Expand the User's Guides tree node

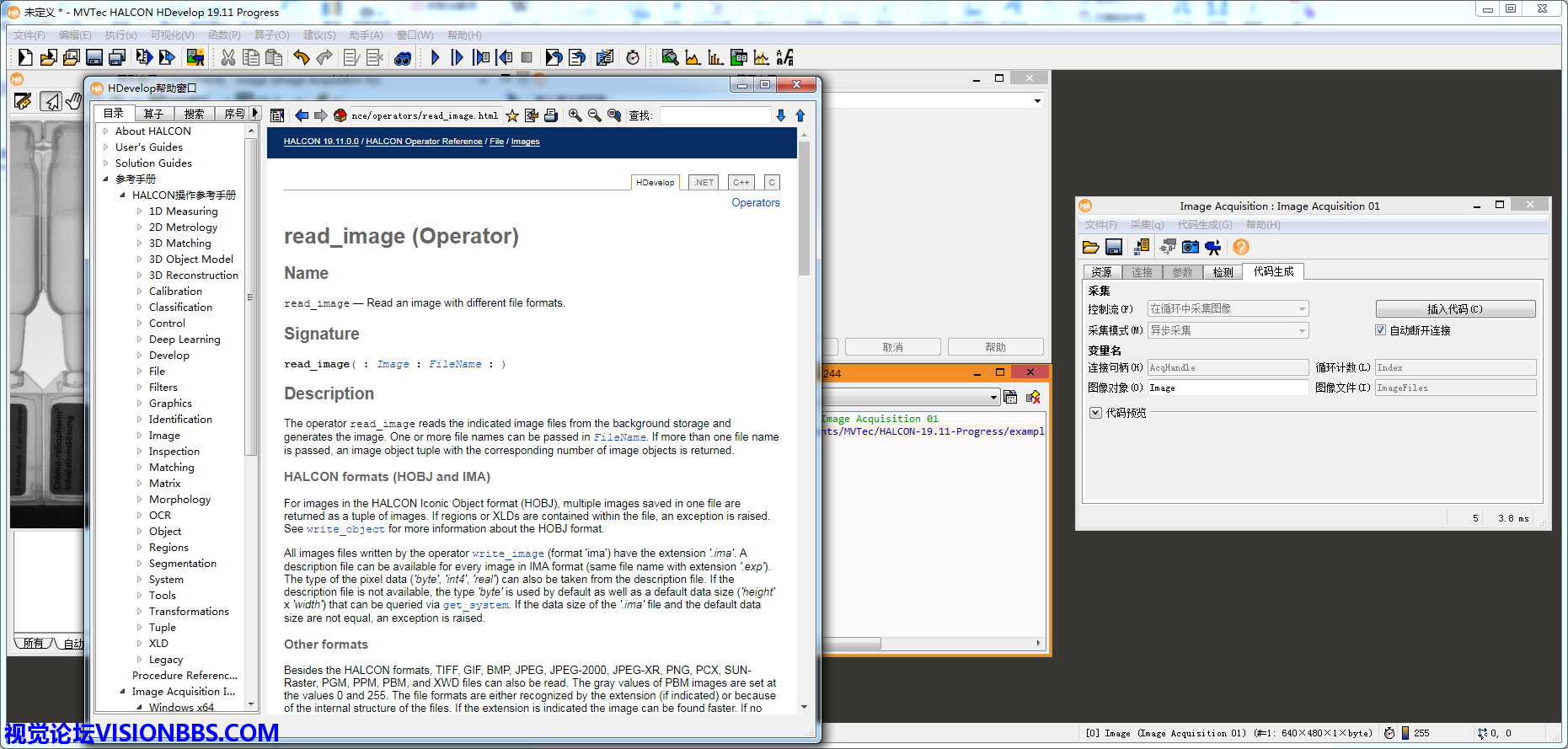pos(105,147)
